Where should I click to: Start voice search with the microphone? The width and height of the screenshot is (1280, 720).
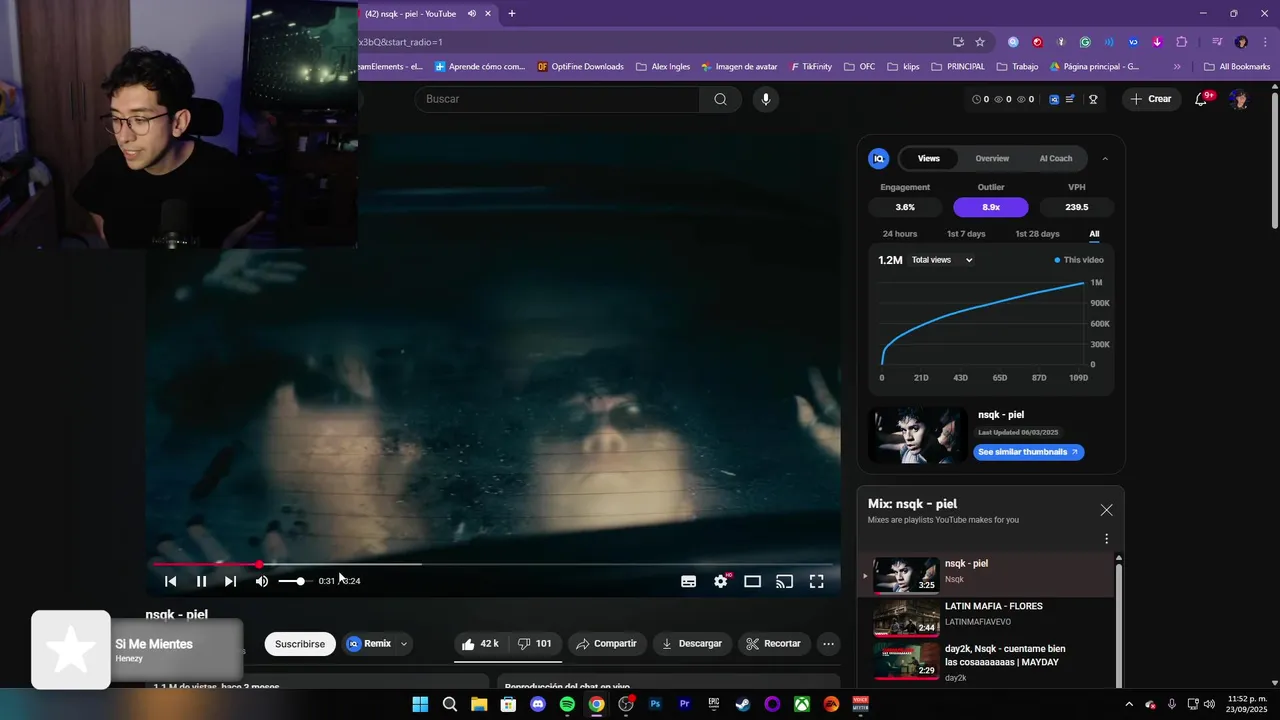(766, 99)
